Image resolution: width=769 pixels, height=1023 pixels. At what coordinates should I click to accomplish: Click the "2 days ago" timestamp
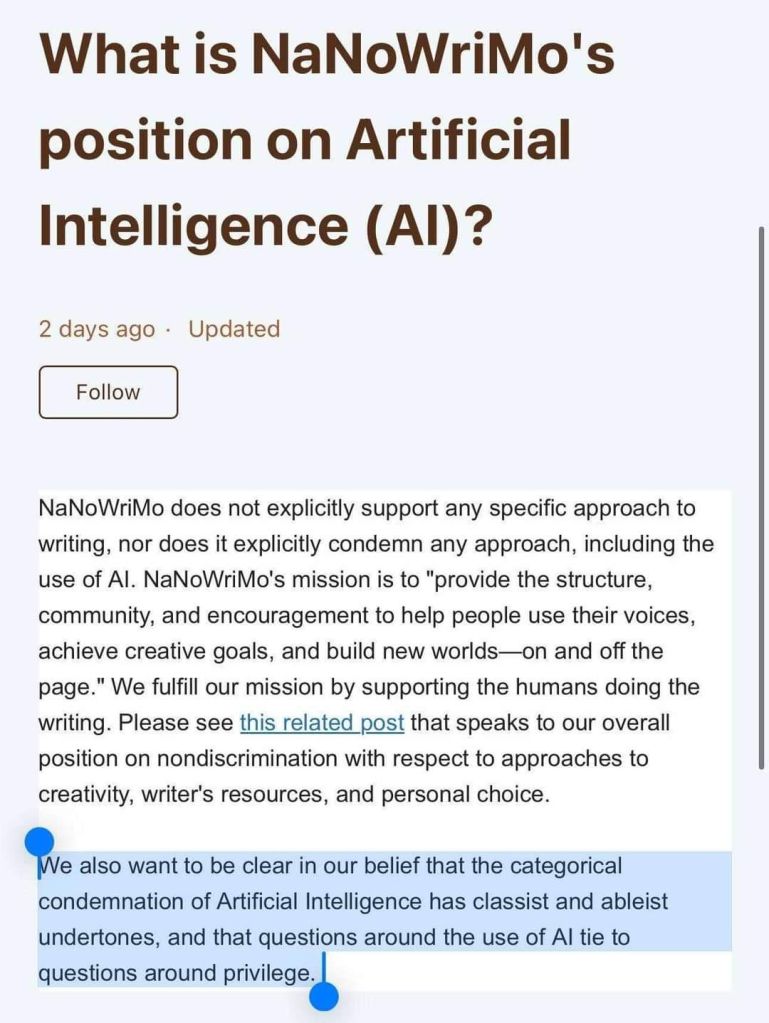click(97, 329)
